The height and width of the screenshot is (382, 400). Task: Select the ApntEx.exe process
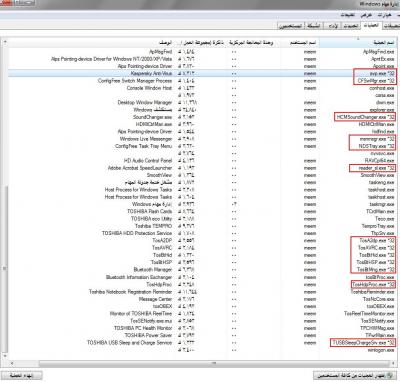(x=383, y=59)
